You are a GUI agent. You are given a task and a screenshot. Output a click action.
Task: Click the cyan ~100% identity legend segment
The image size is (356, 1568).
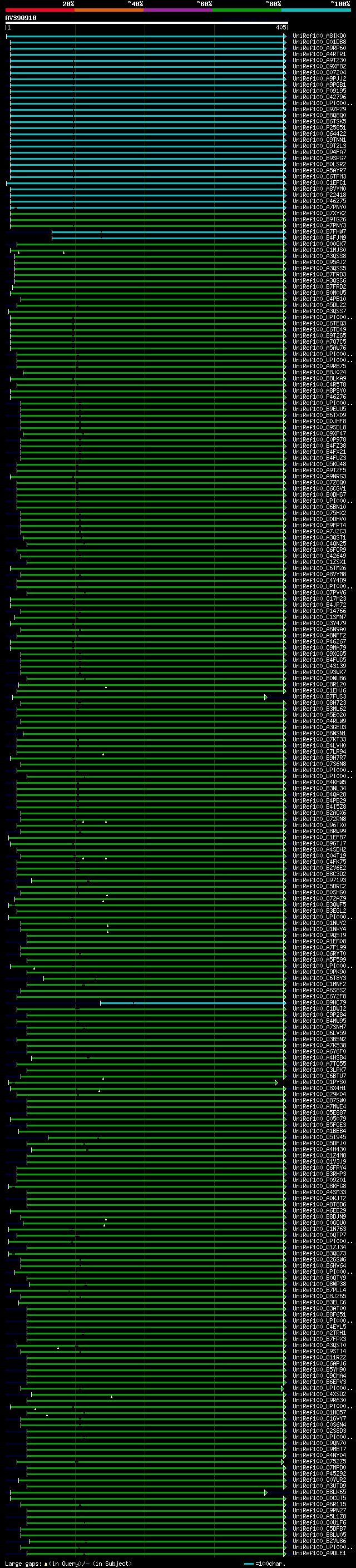pyautogui.click(x=316, y=10)
